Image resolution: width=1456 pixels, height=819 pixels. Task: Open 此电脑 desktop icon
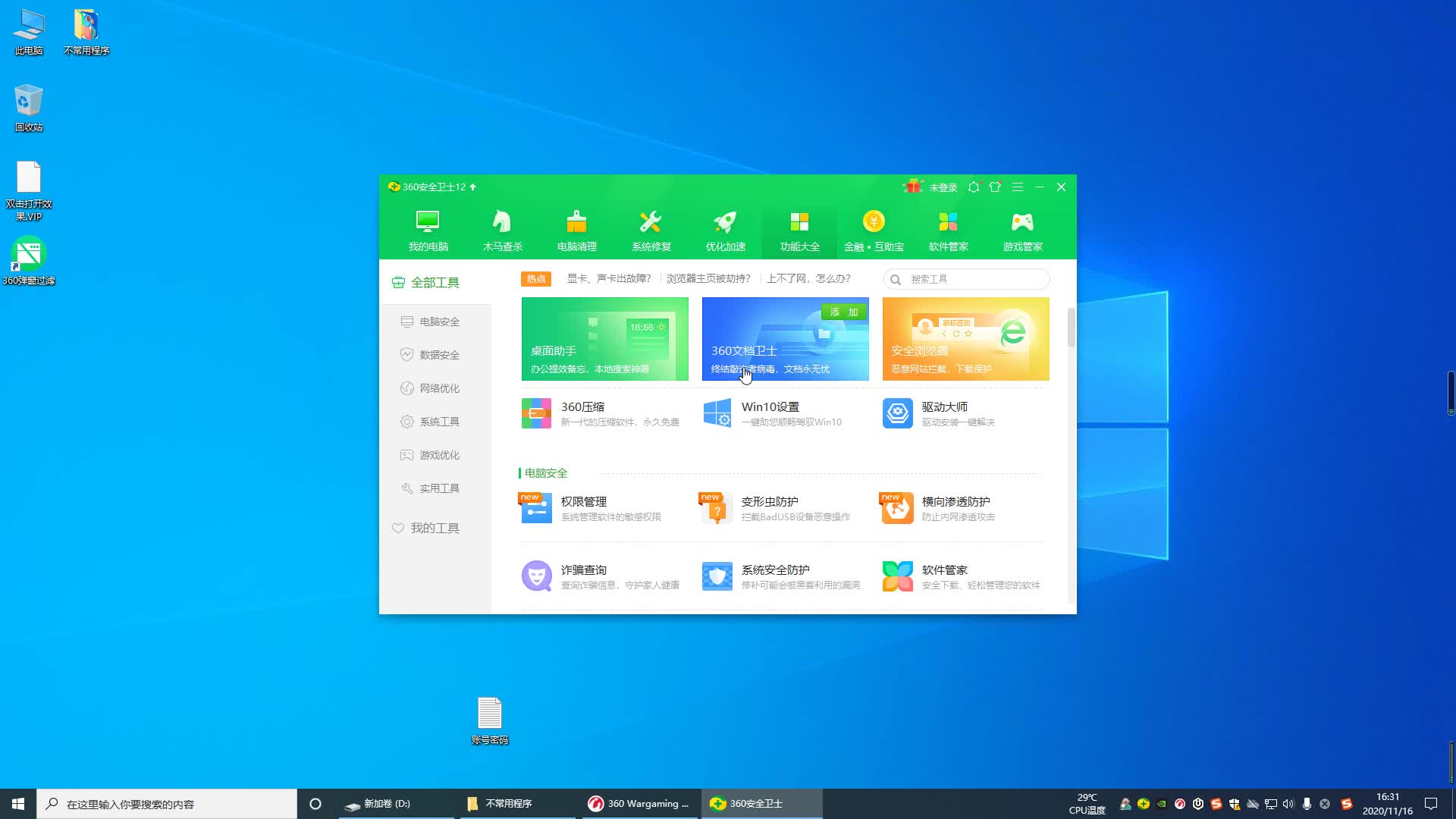[29, 32]
